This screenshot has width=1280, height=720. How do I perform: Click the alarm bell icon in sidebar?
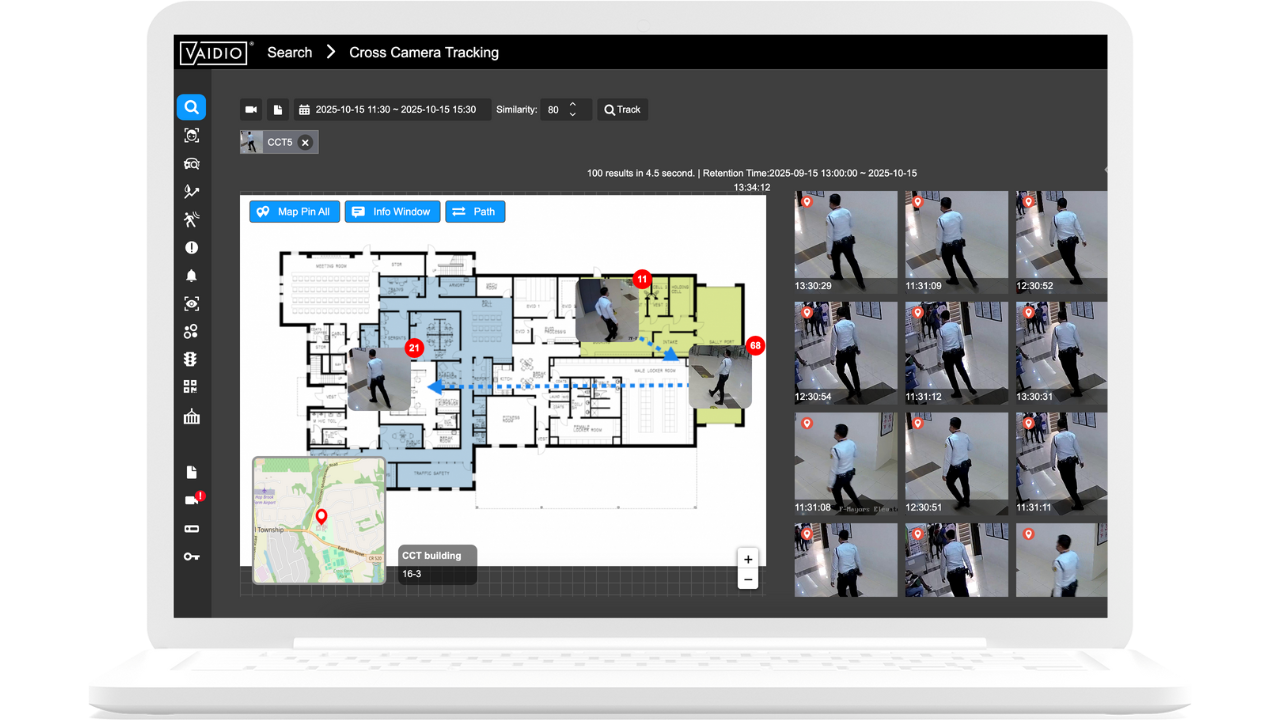click(x=191, y=275)
